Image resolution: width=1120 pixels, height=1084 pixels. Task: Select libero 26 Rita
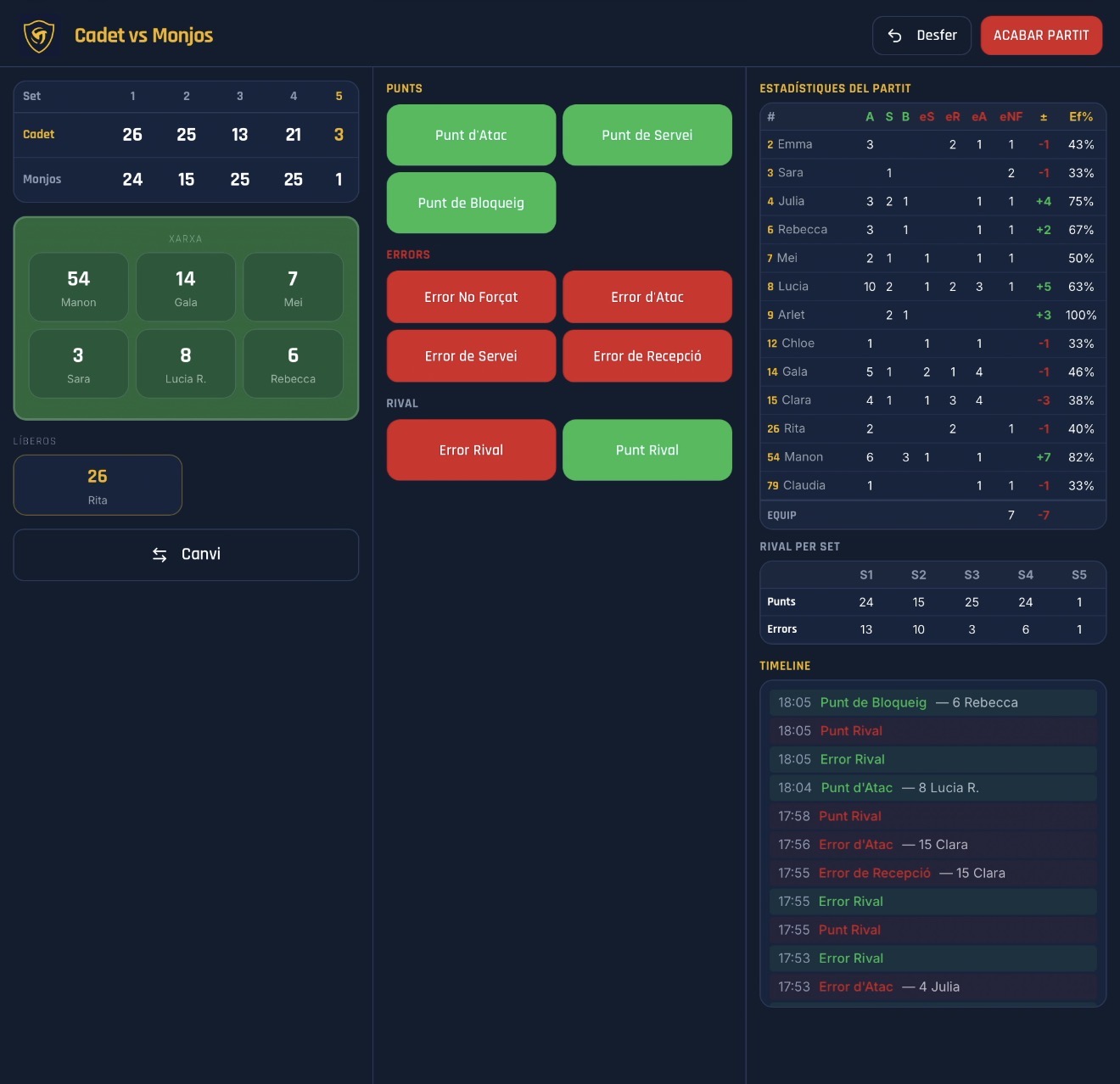coord(98,485)
